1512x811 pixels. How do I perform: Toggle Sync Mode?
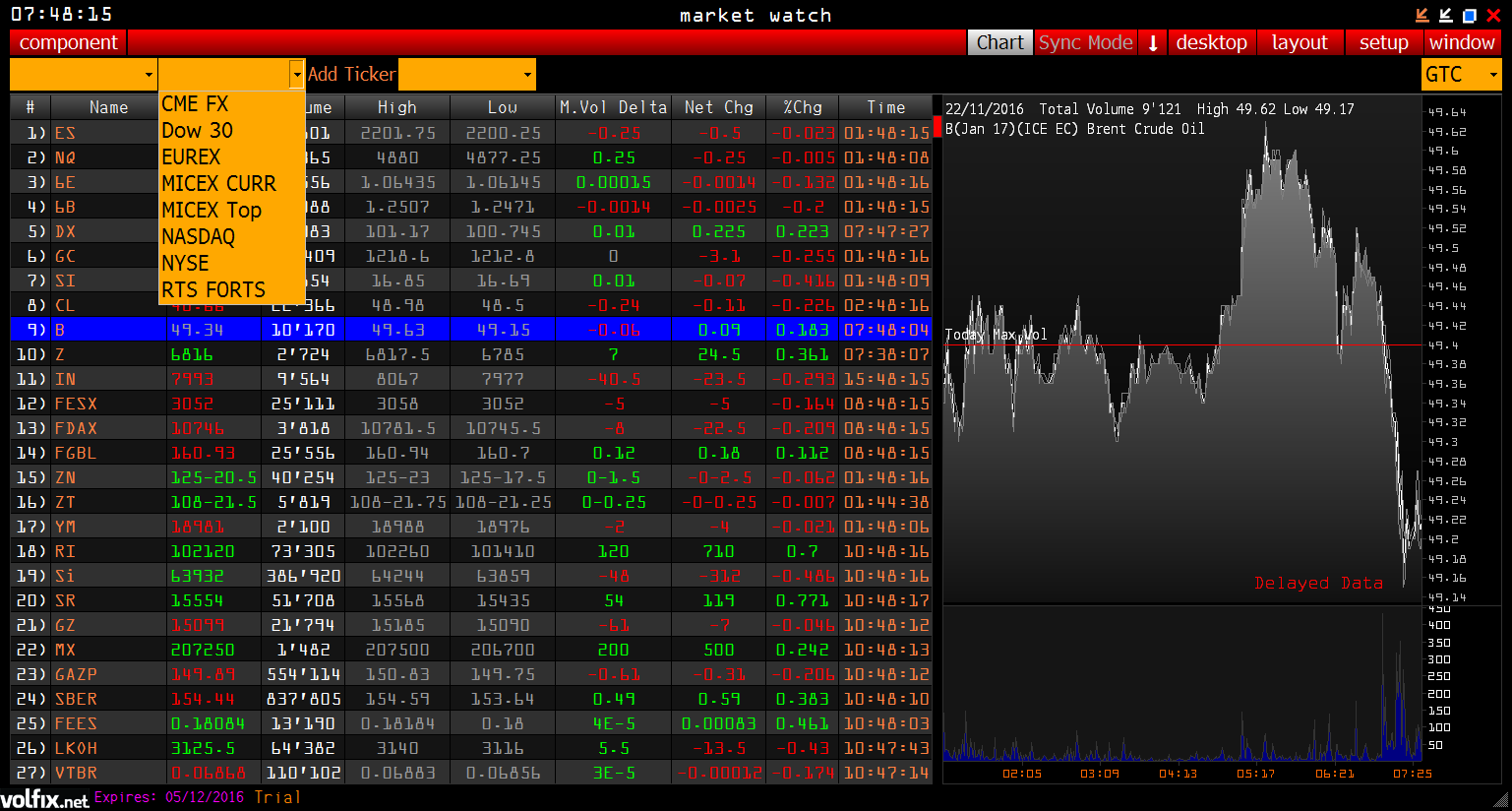click(x=1085, y=42)
